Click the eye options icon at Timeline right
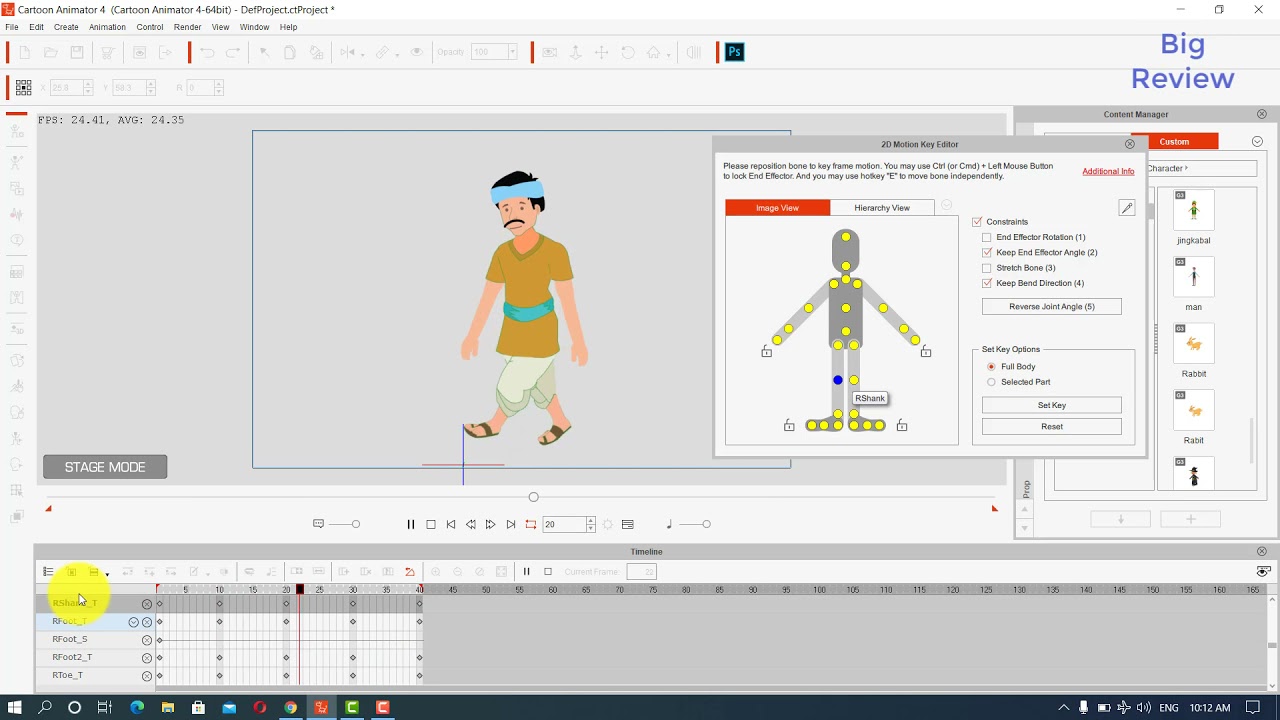The width and height of the screenshot is (1280, 720). click(1263, 572)
